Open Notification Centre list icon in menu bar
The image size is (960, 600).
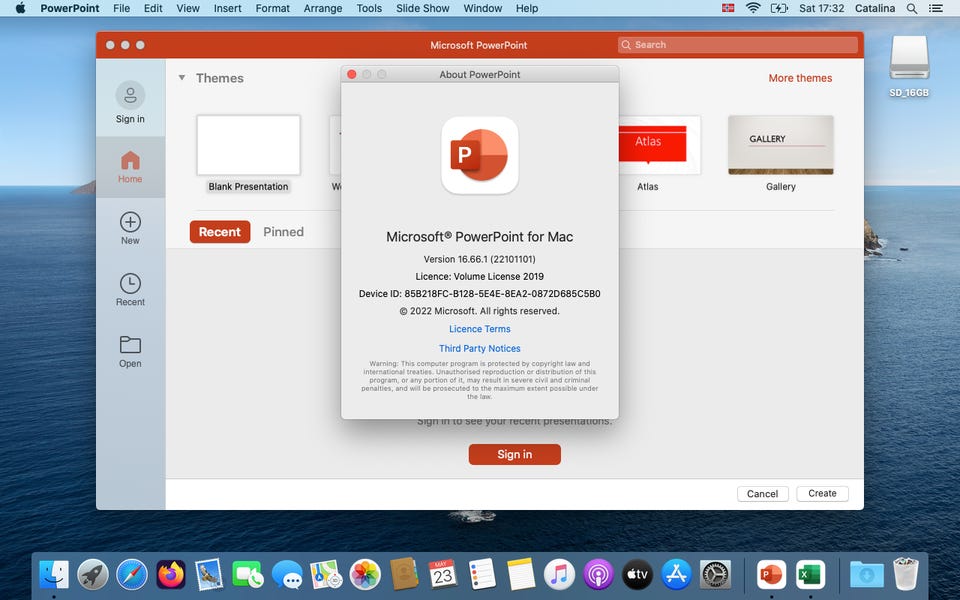click(x=936, y=8)
